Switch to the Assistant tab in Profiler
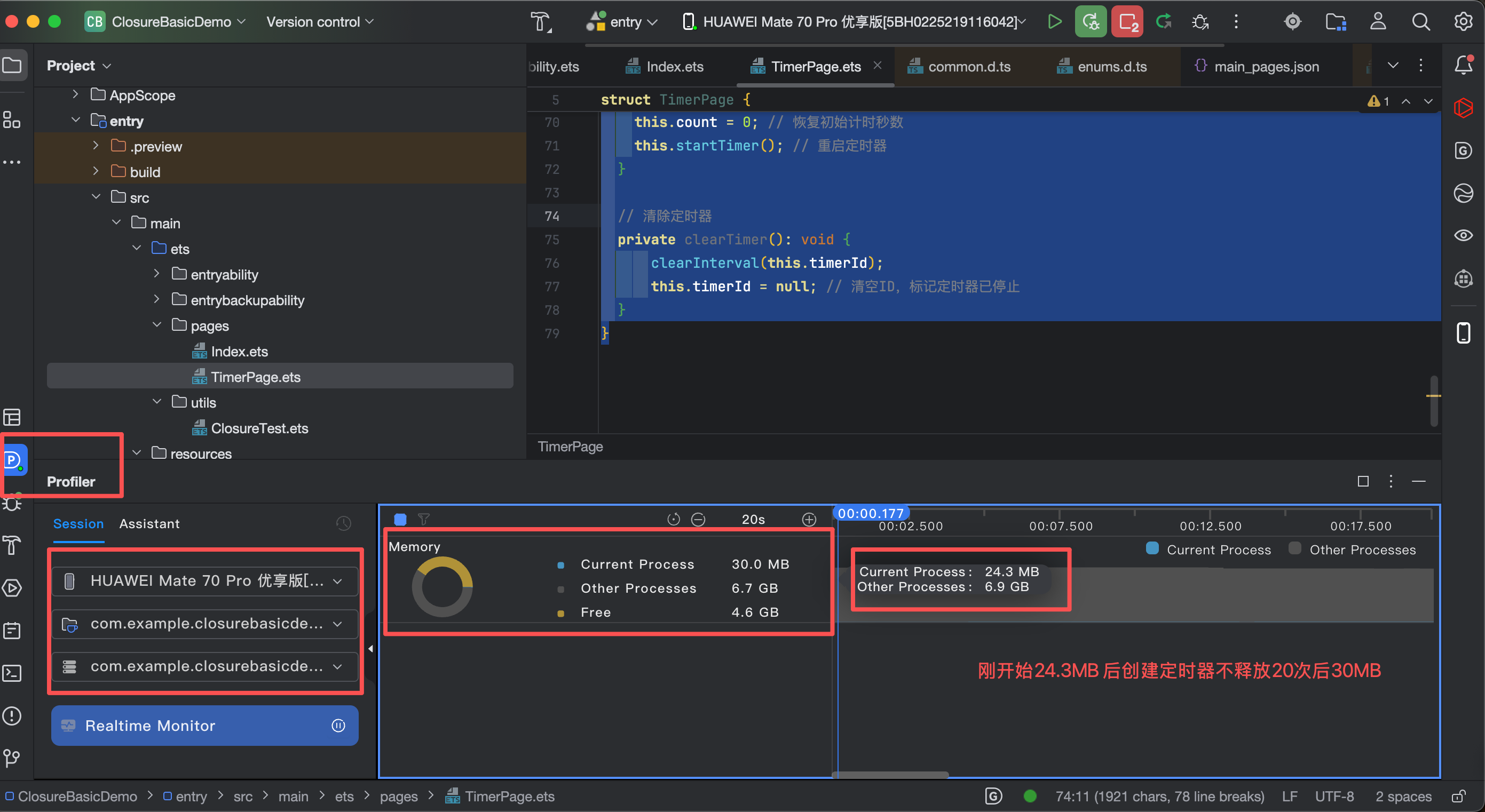This screenshot has width=1485, height=812. point(149,523)
